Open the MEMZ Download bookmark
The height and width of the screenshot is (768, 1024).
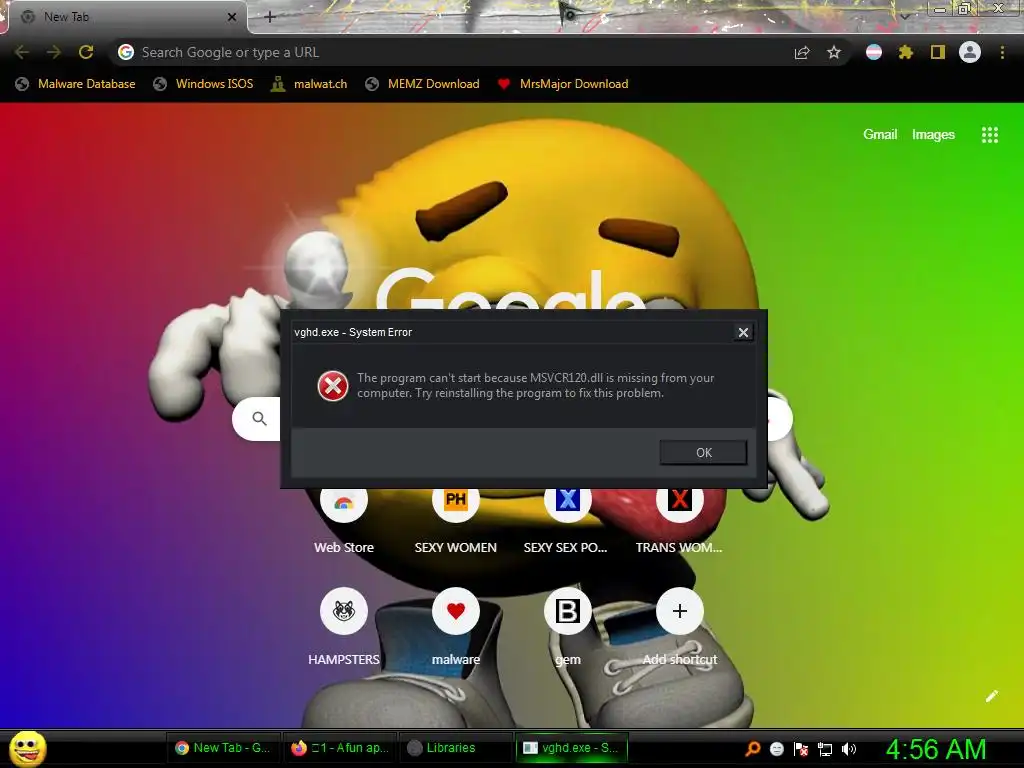(x=423, y=84)
